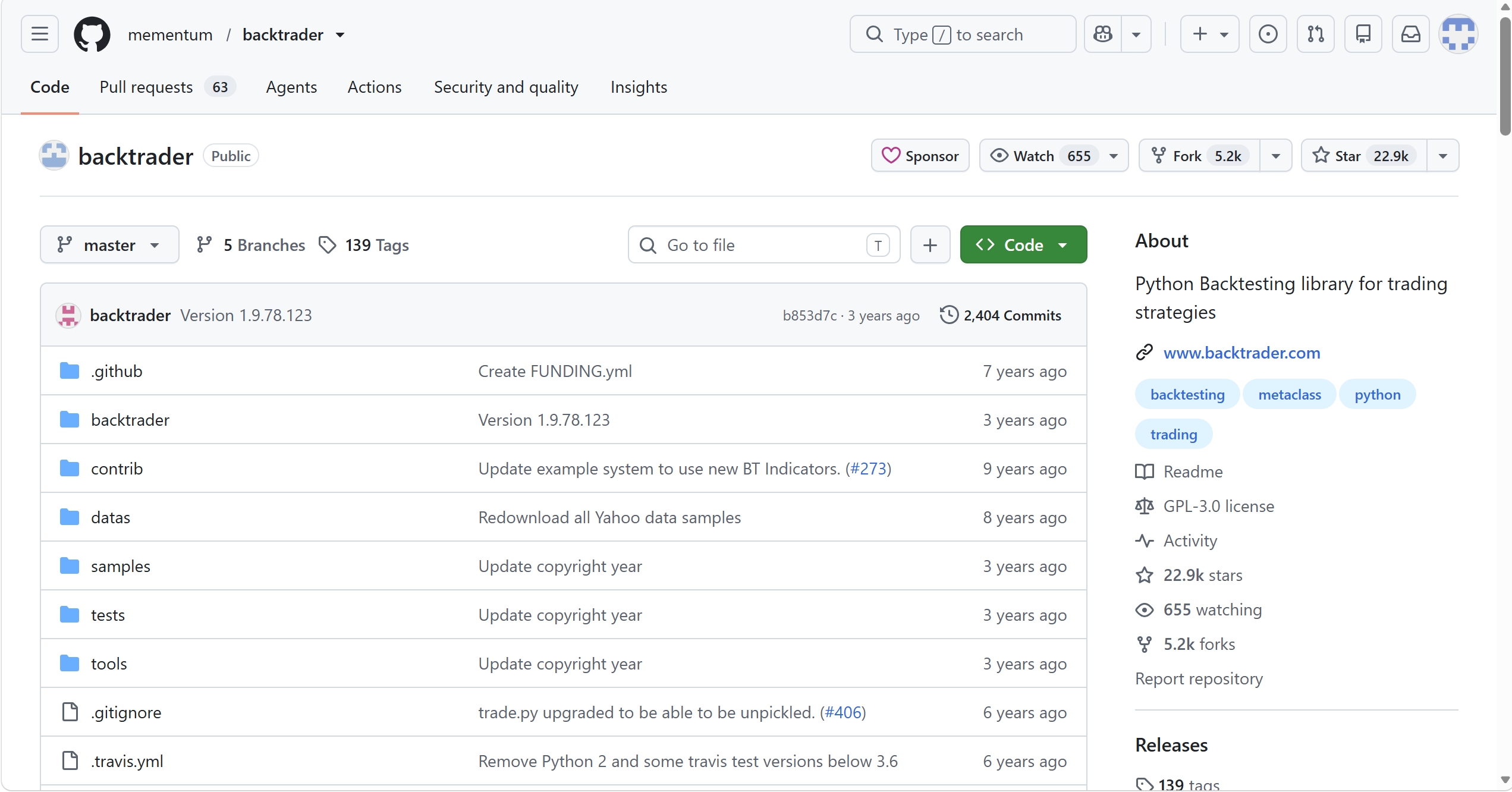Open the Create FUNDING.yml commit message

(x=555, y=371)
